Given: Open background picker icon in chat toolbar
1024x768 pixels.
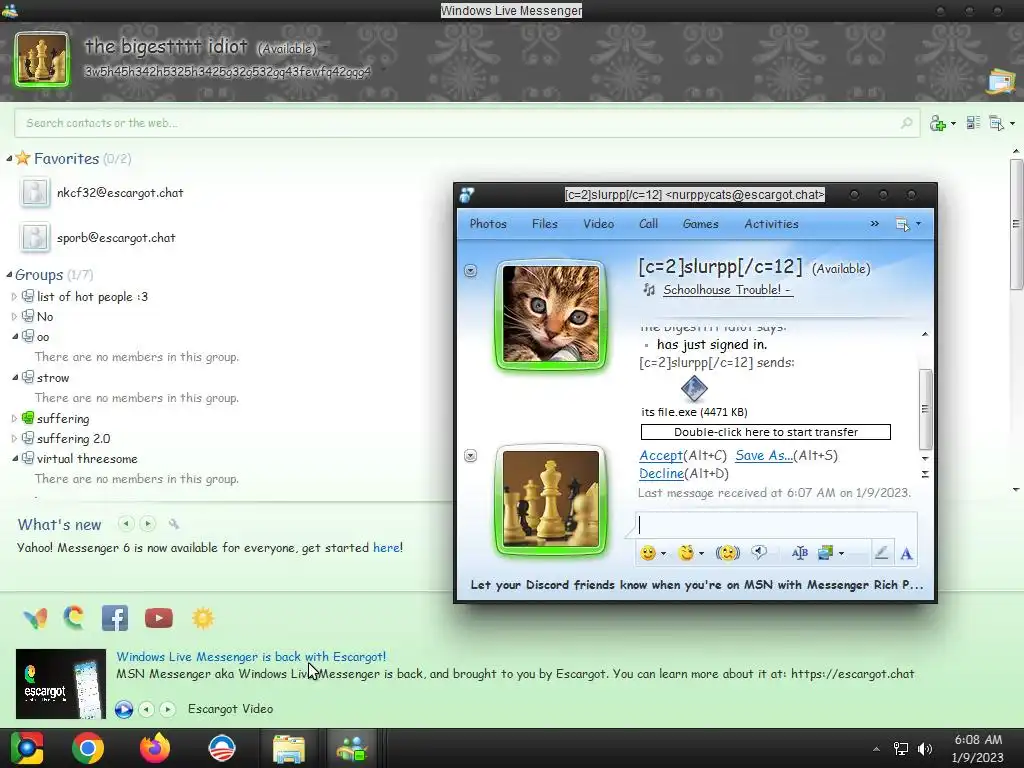Looking at the screenshot, I should (825, 553).
